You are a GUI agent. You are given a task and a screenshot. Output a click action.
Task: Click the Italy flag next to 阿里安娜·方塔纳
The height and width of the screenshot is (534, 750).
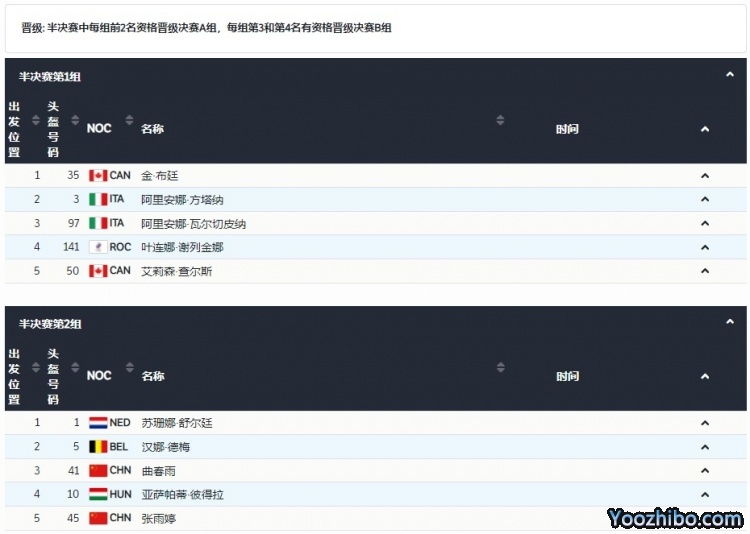tap(98, 199)
